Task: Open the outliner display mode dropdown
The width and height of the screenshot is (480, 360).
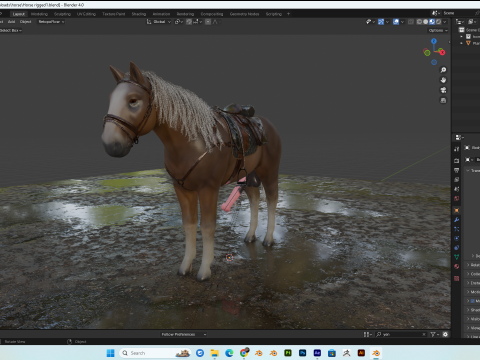Action: (x=471, y=22)
